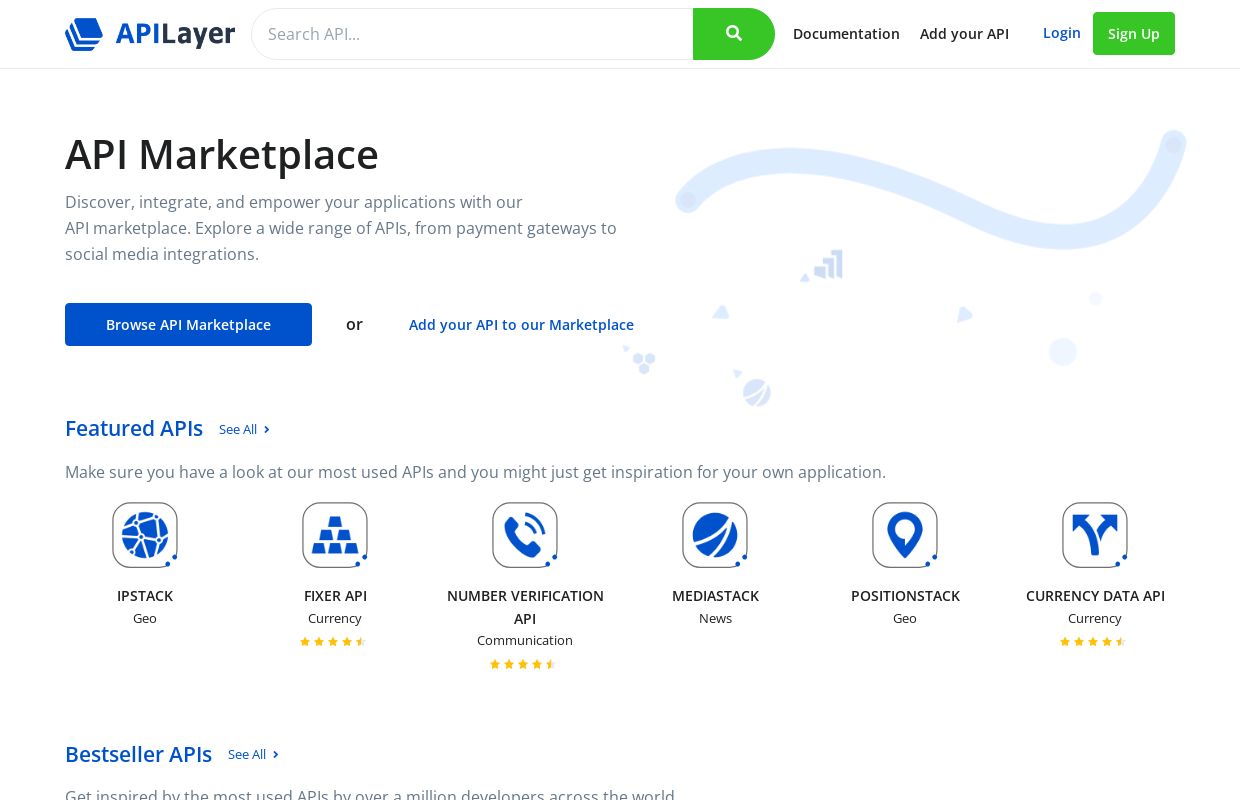The width and height of the screenshot is (1240, 800).
Task: Click Browse API Marketplace button
Action: (188, 325)
